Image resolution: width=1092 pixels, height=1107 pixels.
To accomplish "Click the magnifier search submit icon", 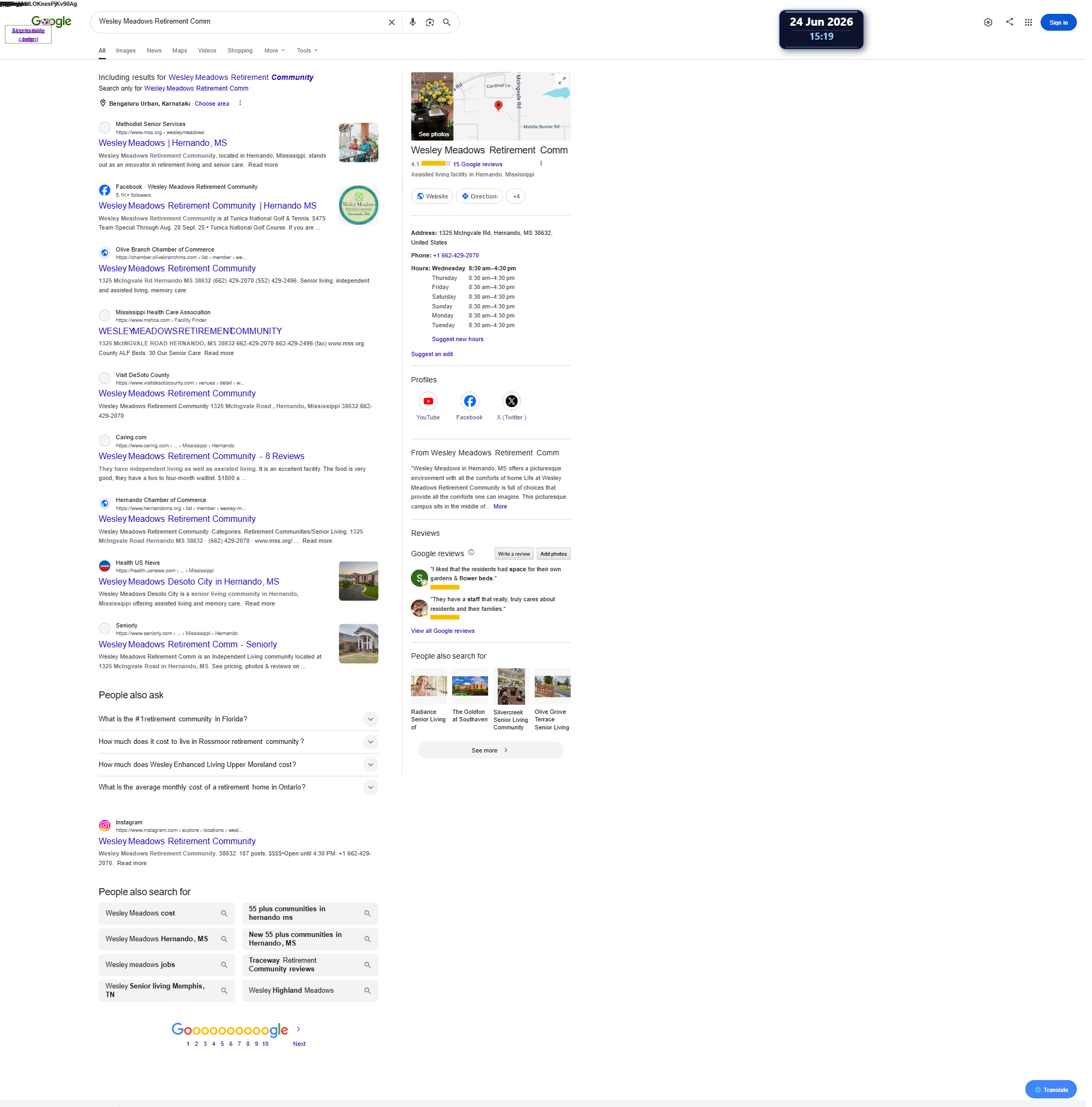I will tap(447, 23).
